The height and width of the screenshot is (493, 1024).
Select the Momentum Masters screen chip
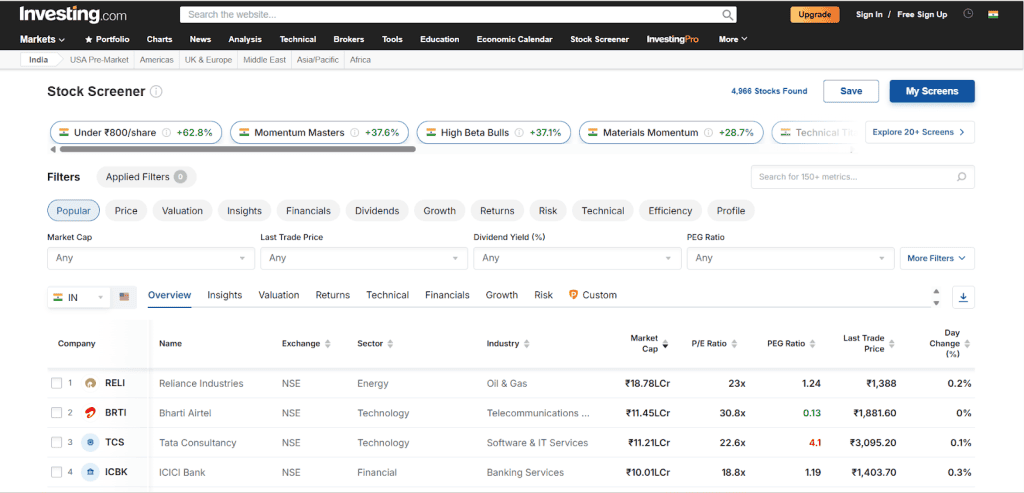319,133
